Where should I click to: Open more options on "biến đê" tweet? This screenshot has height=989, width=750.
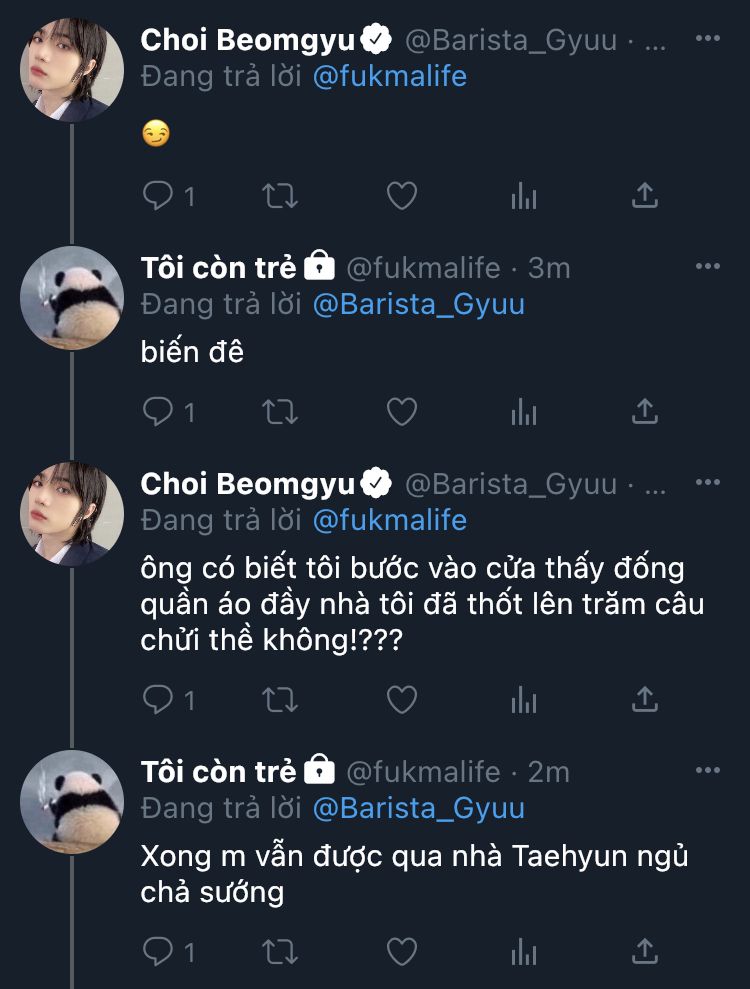tap(707, 267)
